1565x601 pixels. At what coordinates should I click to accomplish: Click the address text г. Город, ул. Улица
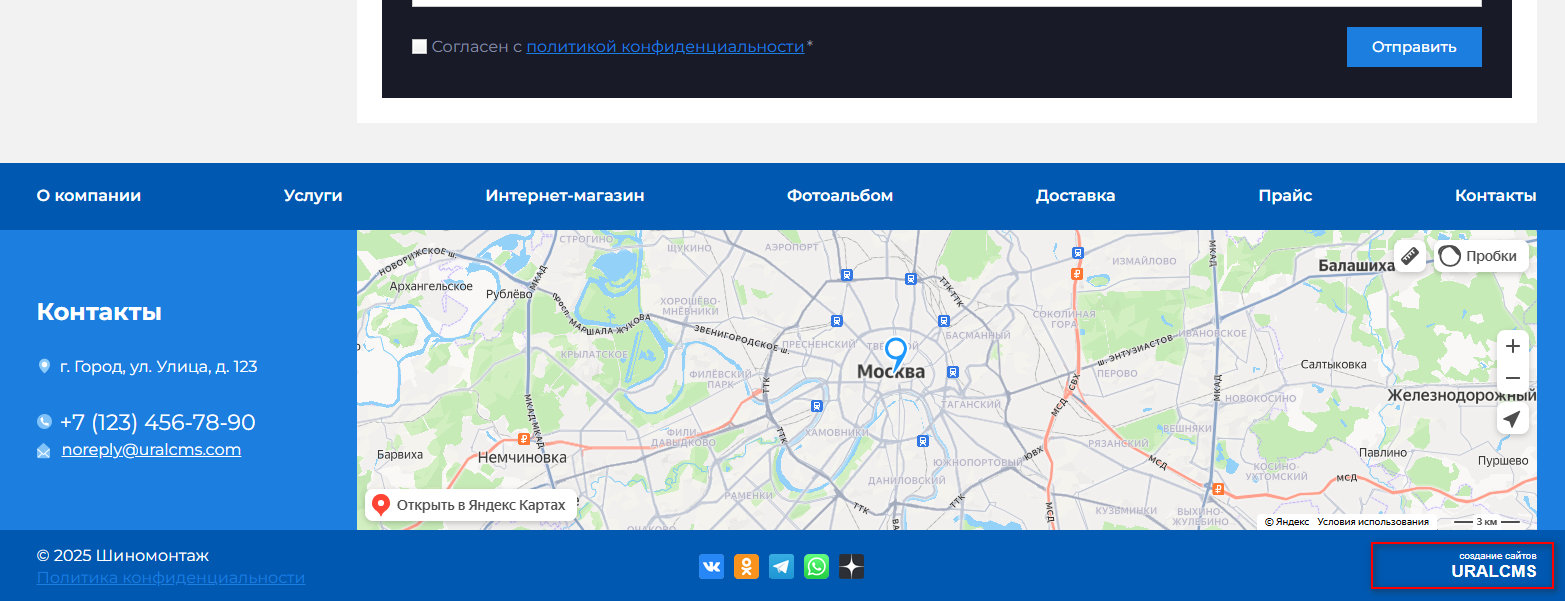pos(159,367)
